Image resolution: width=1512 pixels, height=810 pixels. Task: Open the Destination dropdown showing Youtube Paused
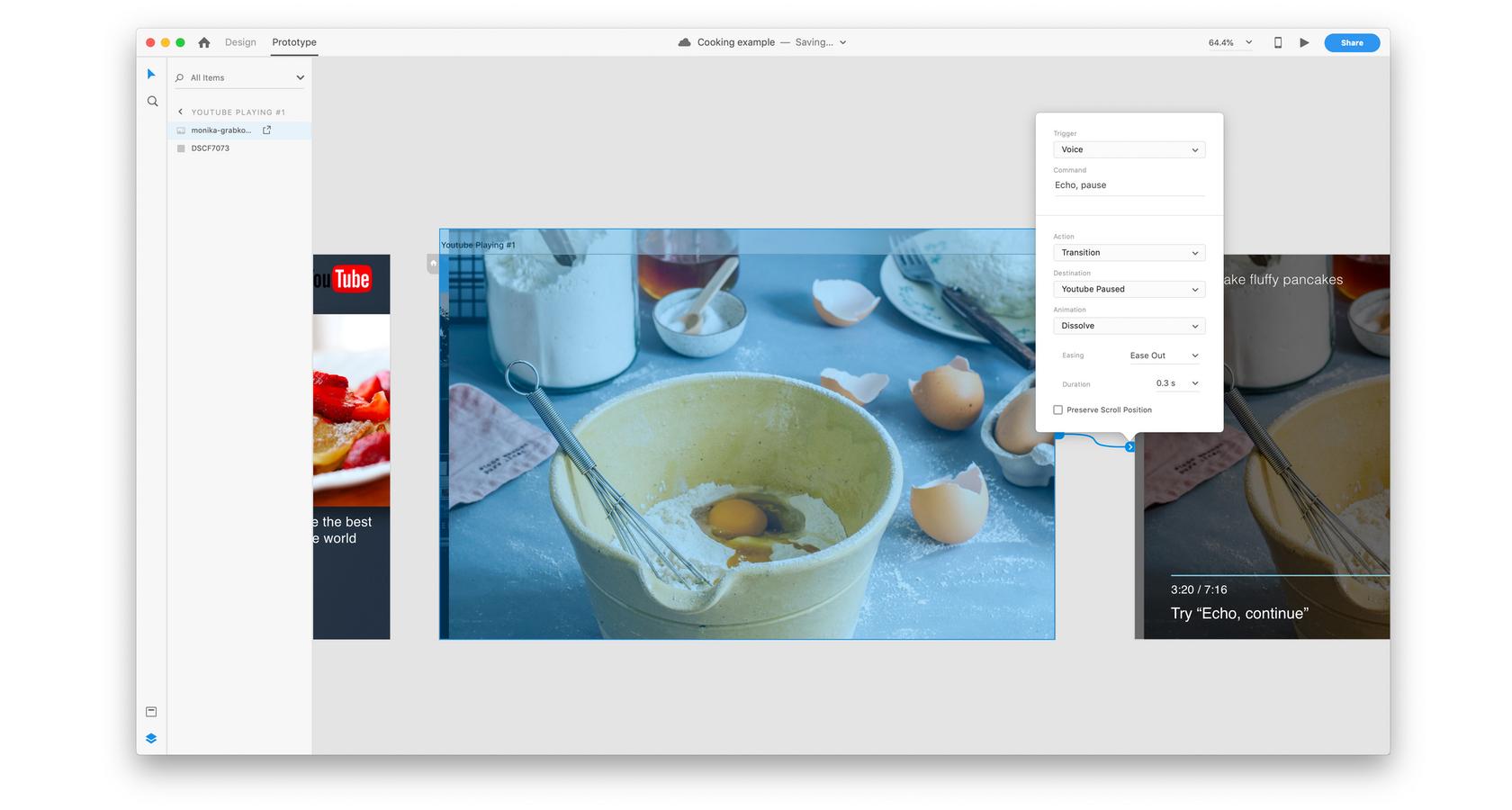click(x=1129, y=289)
